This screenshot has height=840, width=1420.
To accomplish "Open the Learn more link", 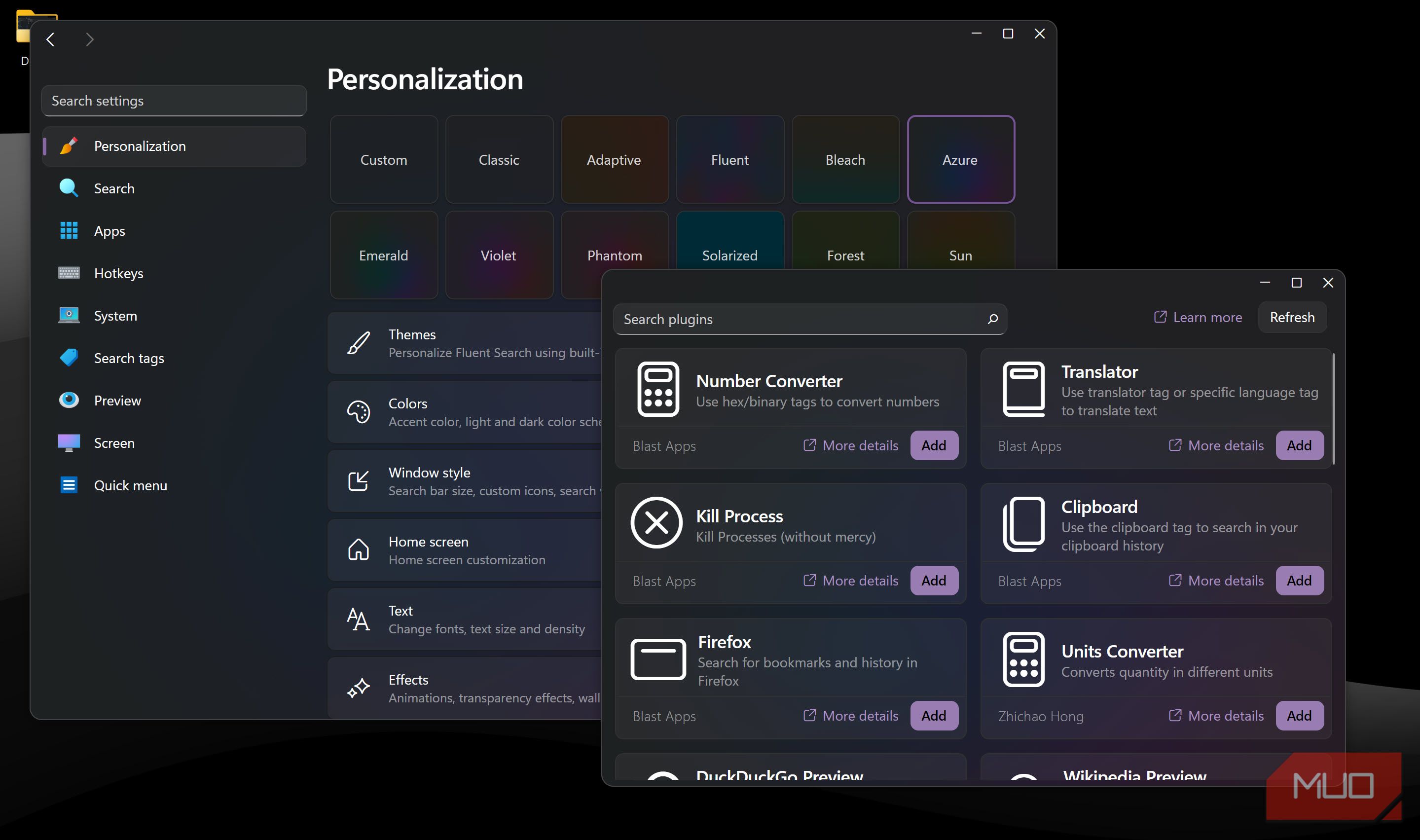I will coord(1198,318).
